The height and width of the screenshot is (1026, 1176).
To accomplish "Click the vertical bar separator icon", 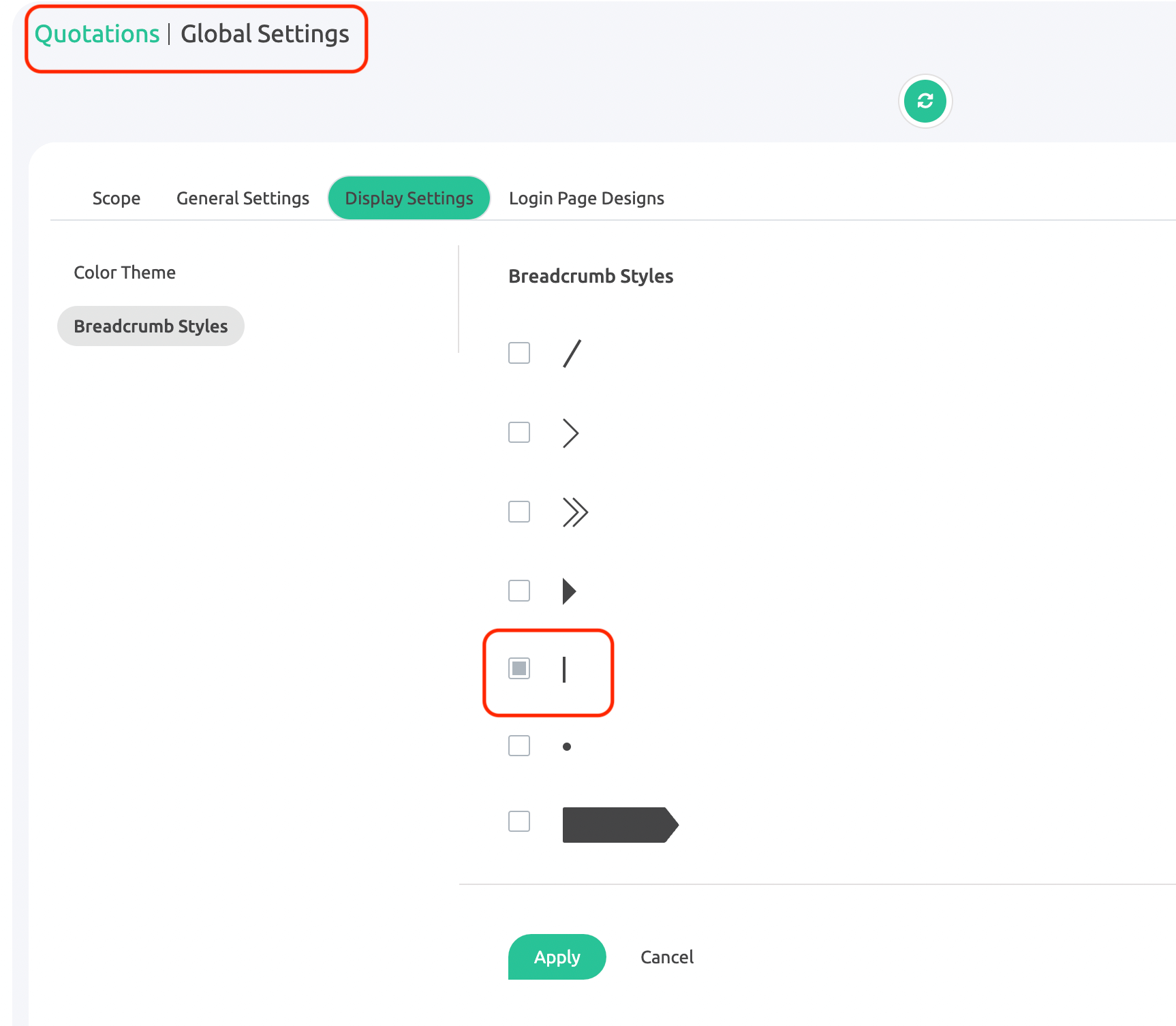I will click(564, 670).
